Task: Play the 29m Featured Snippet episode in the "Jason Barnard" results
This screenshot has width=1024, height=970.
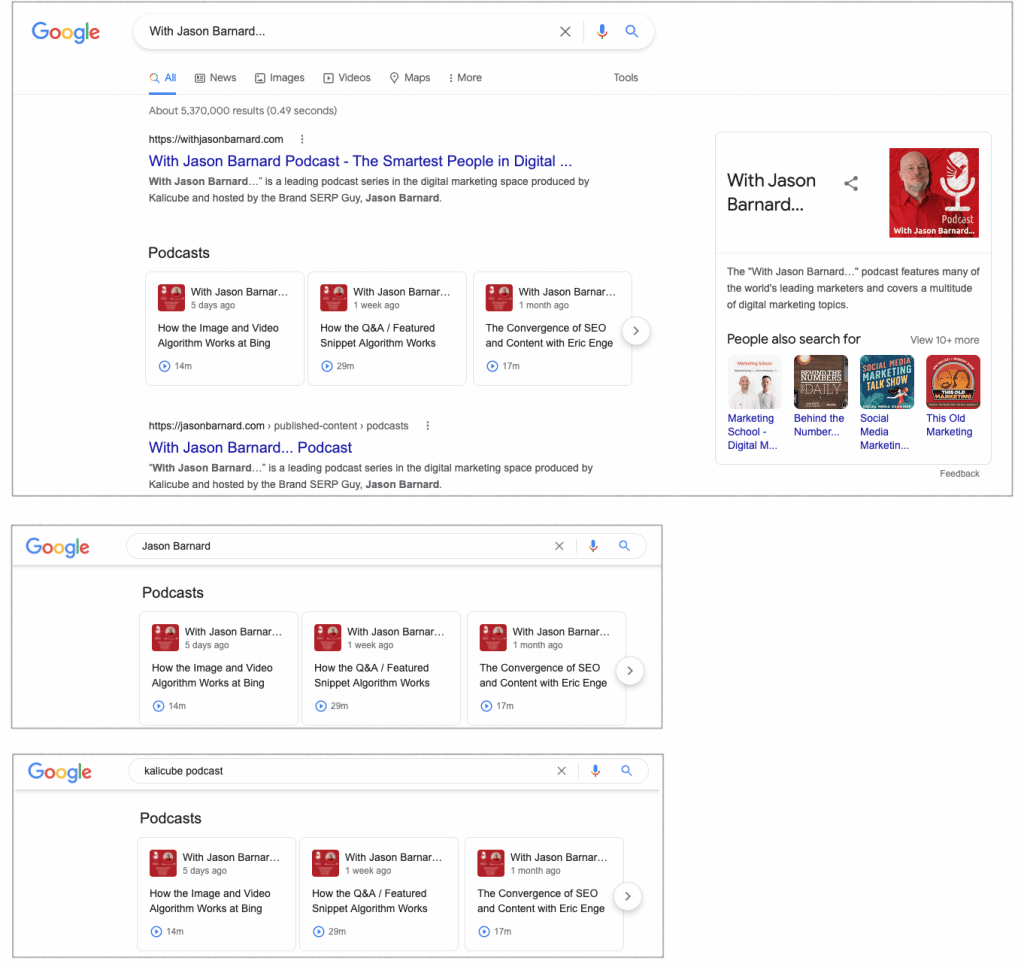Action: point(321,706)
